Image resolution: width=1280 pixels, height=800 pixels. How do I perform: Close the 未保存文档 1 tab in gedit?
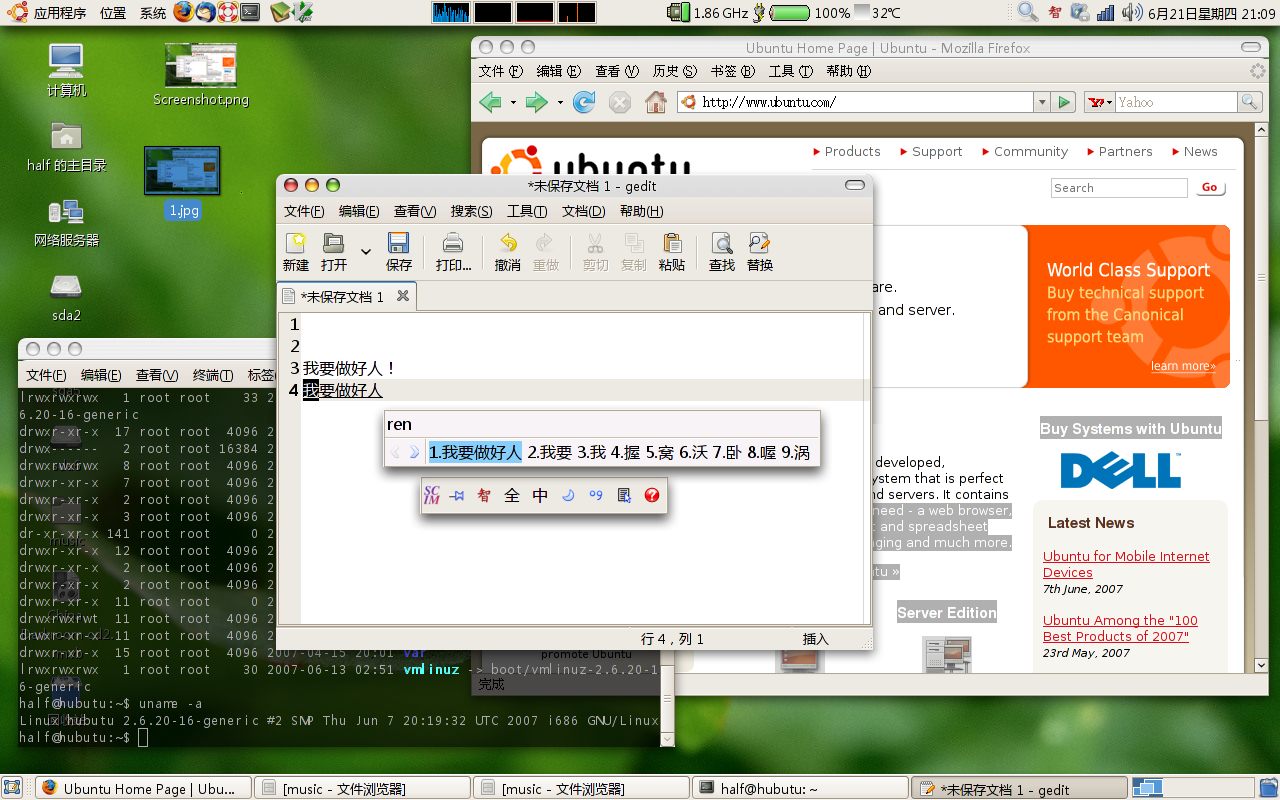coord(403,296)
